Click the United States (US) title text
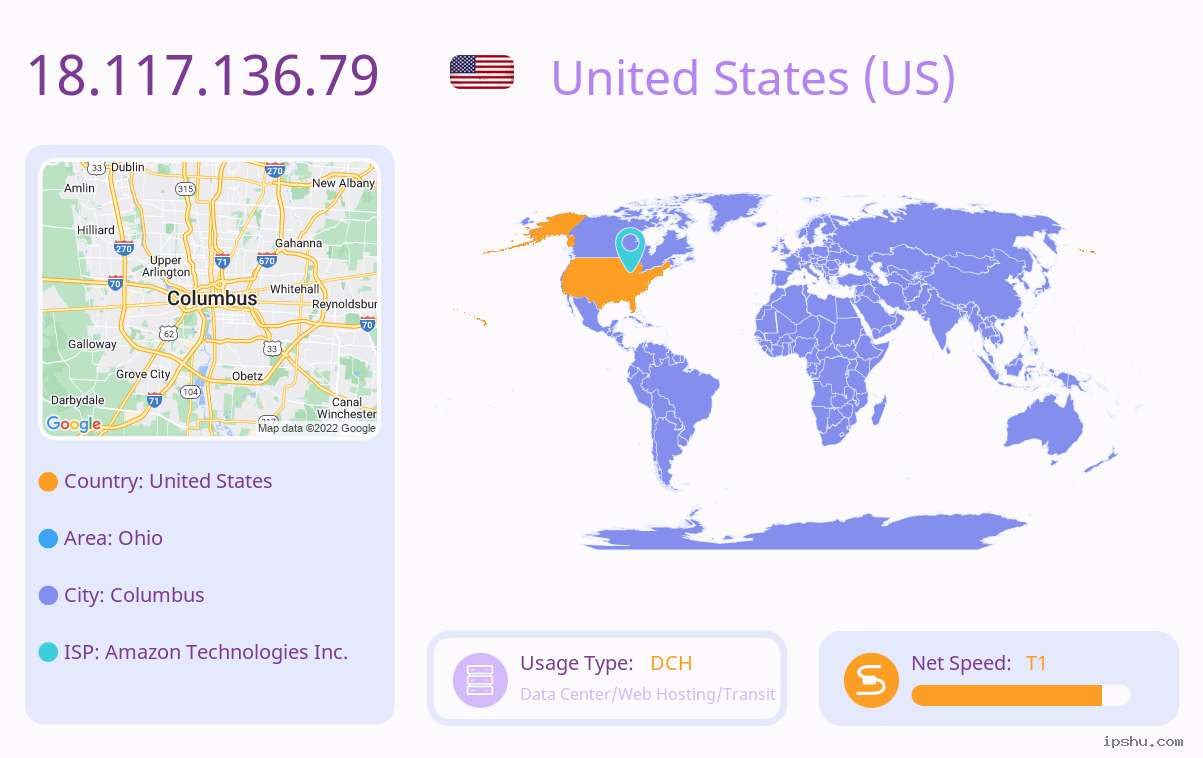 click(x=753, y=78)
